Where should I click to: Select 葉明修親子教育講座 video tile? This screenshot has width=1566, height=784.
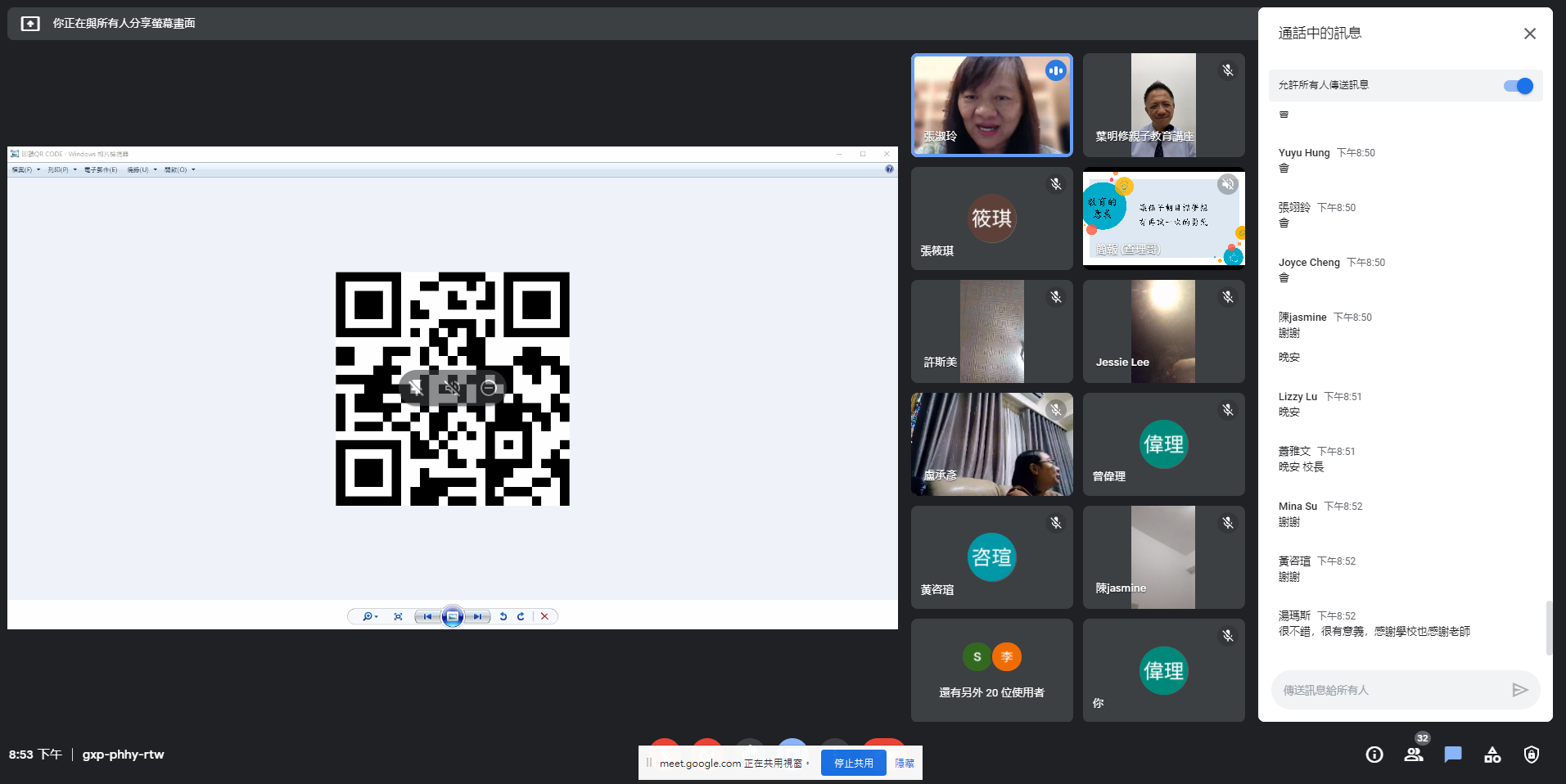pyautogui.click(x=1163, y=105)
